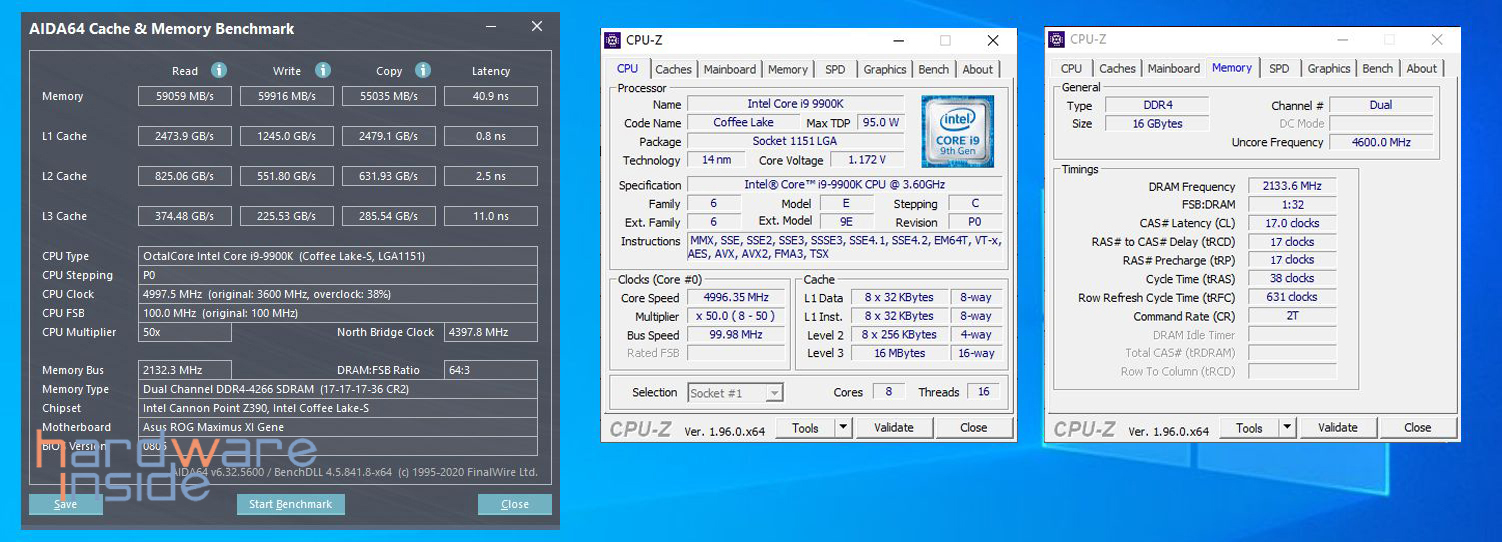
Task: Click the Write info icon in AIDA64
Action: point(323,70)
